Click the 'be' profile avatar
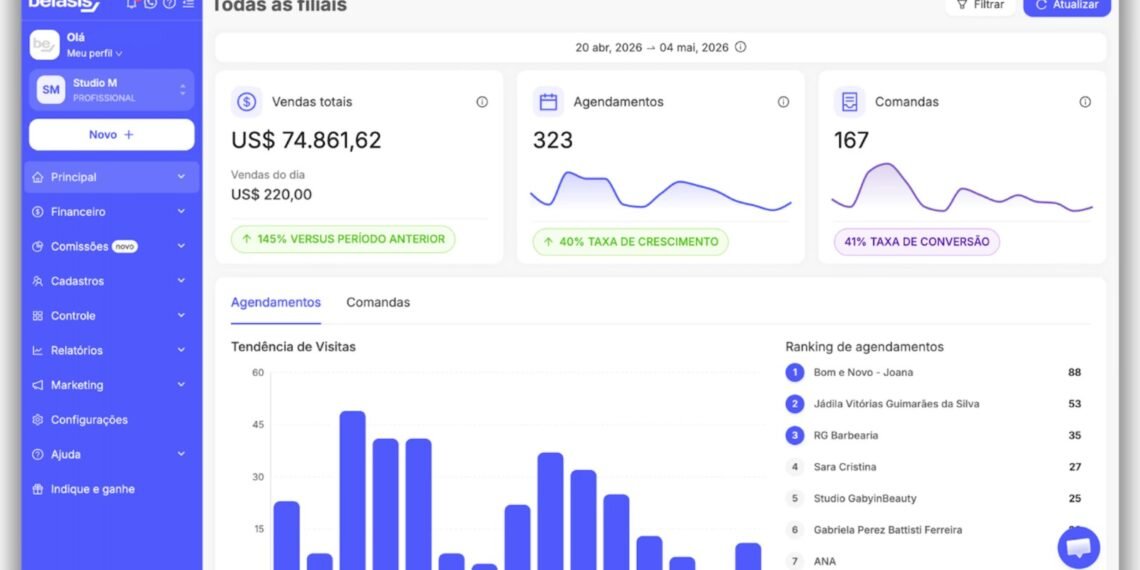 45,45
